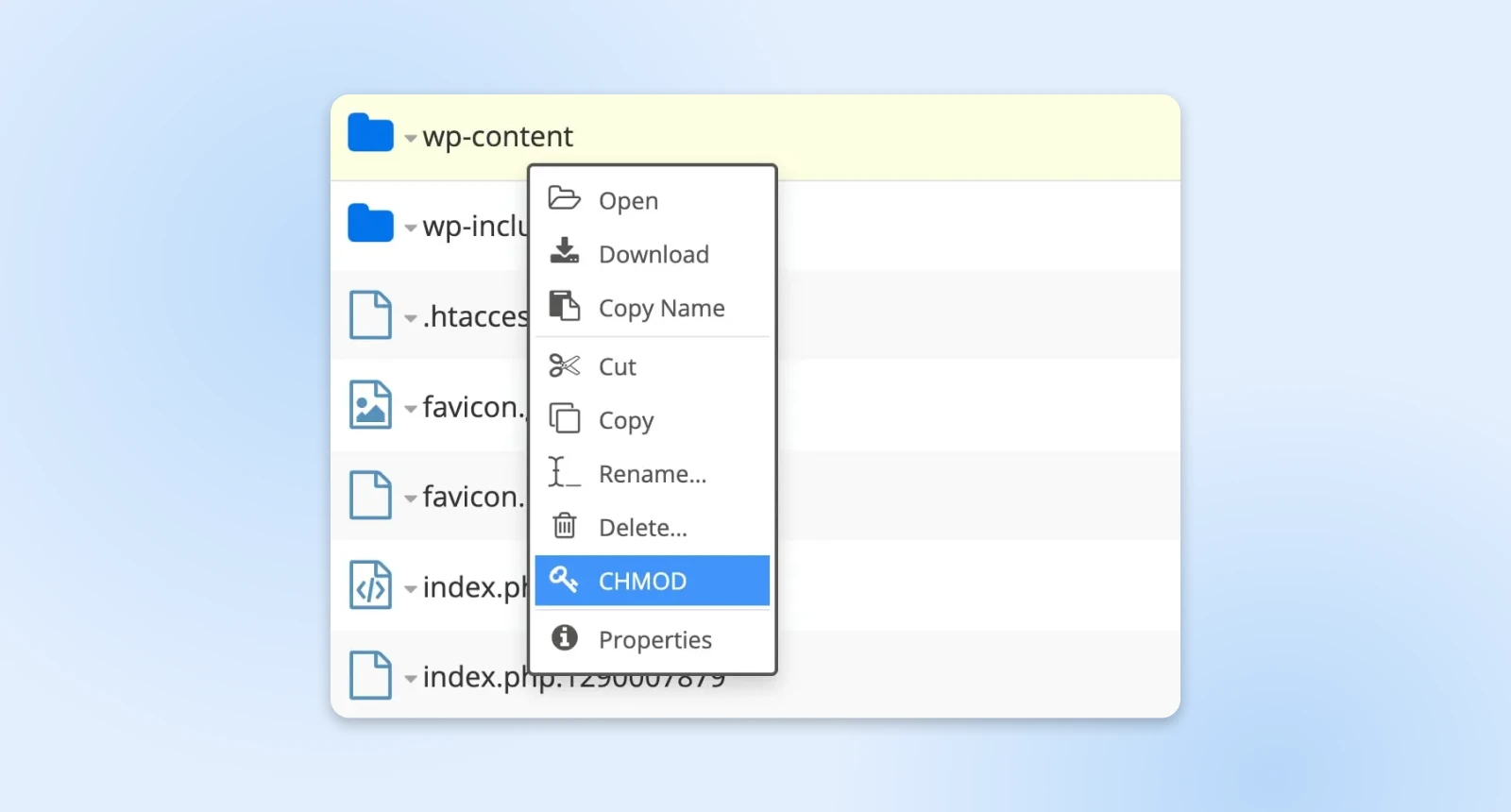Click the download tray icon in menu
This screenshot has height=812, width=1511.
(565, 250)
